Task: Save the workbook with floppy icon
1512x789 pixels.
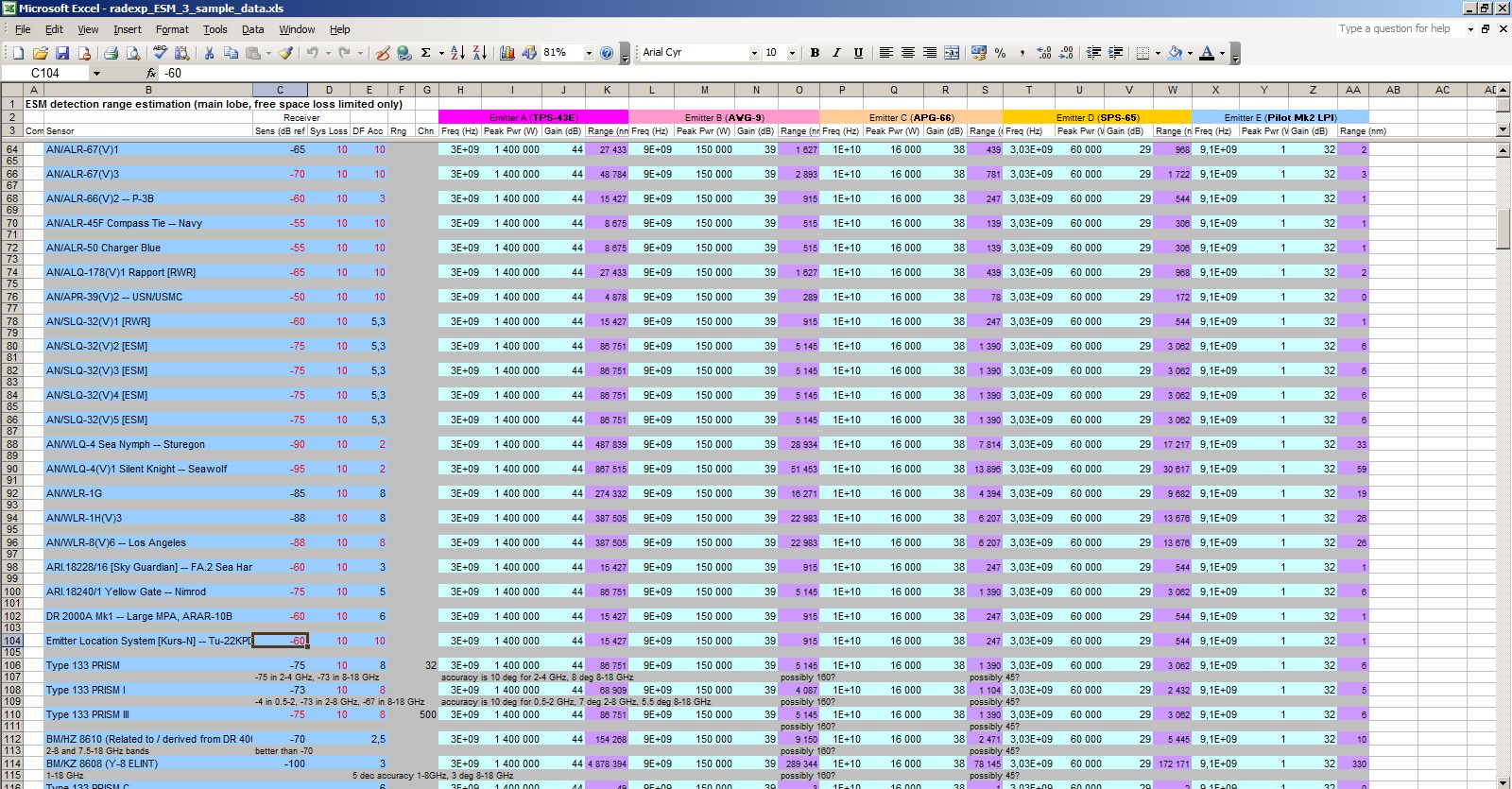Action: click(x=62, y=53)
